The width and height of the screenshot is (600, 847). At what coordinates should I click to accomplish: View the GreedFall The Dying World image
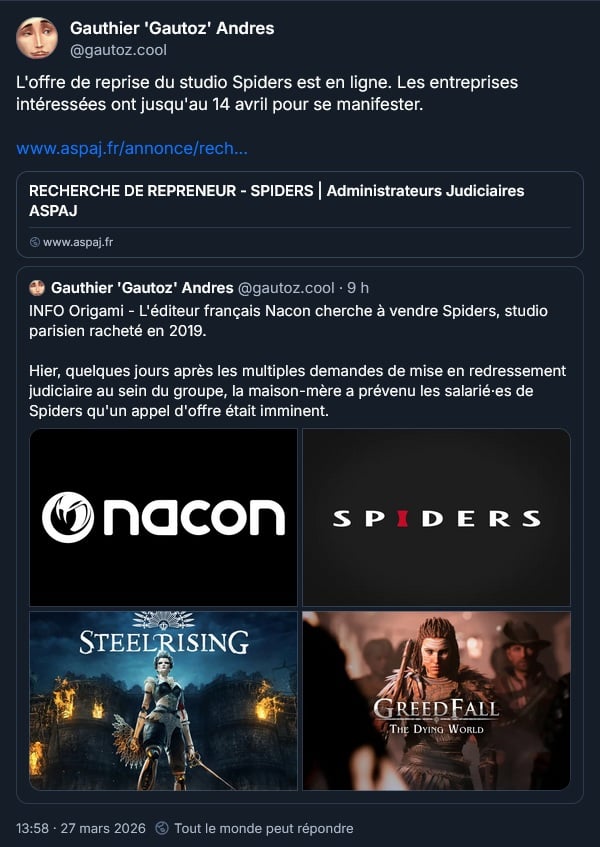click(x=436, y=701)
